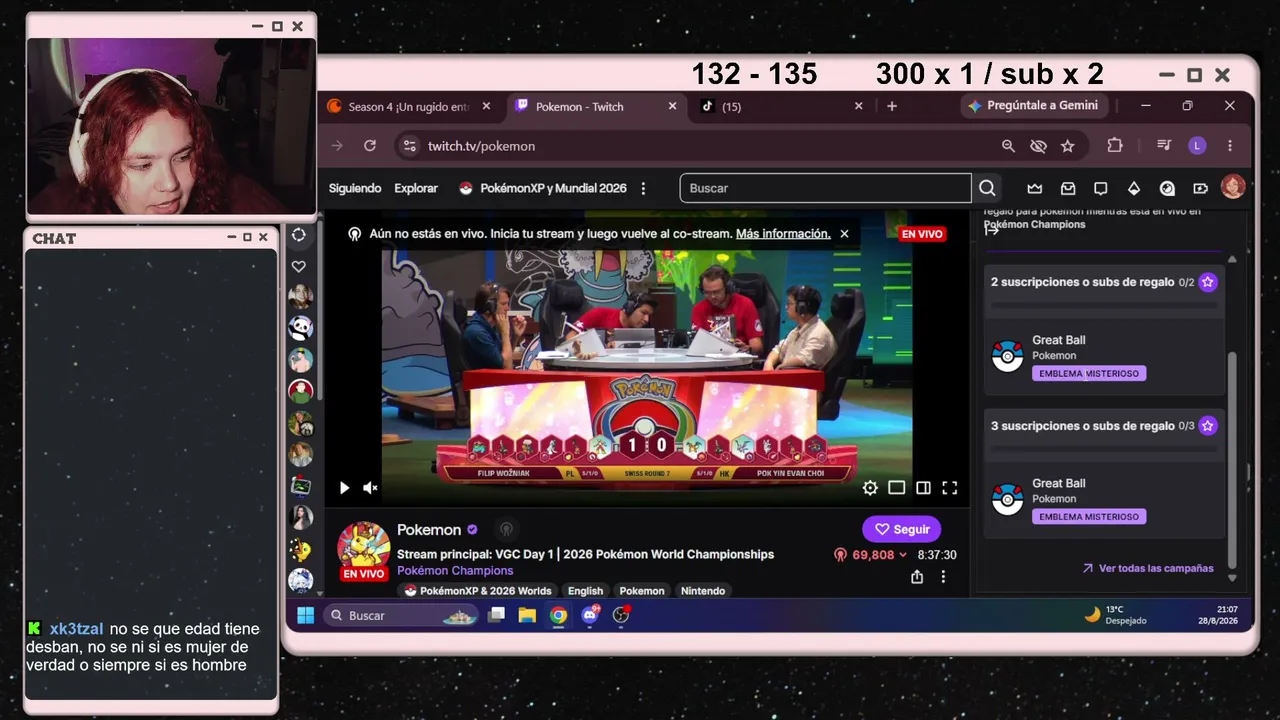The image size is (1280, 720).
Task: Click the camera icon in Twitch header
Action: (1200, 188)
